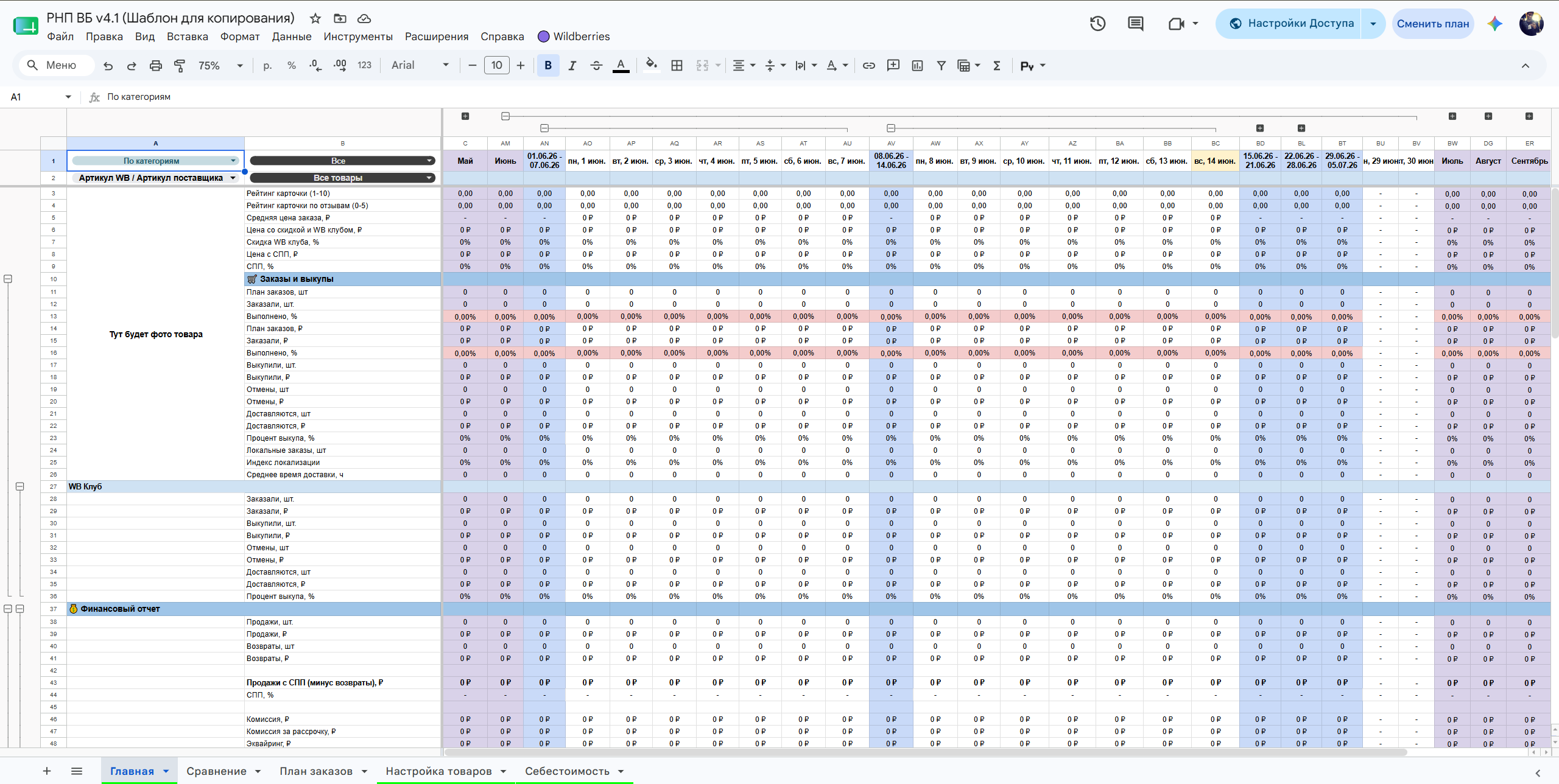Undo the last action
Image resolution: width=1559 pixels, height=784 pixels.
click(108, 66)
